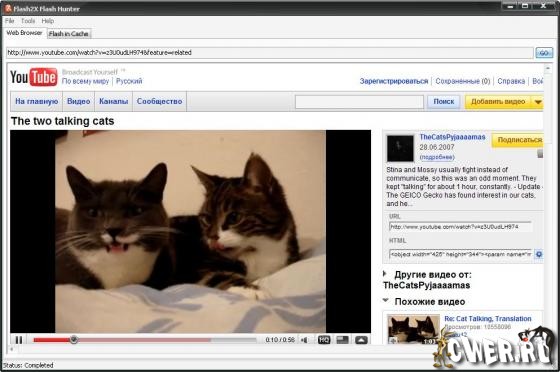Image resolution: width=560 pixels, height=372 pixels.
Task: Click TheCatsPyjaaaamas channel avatar
Action: (400, 148)
